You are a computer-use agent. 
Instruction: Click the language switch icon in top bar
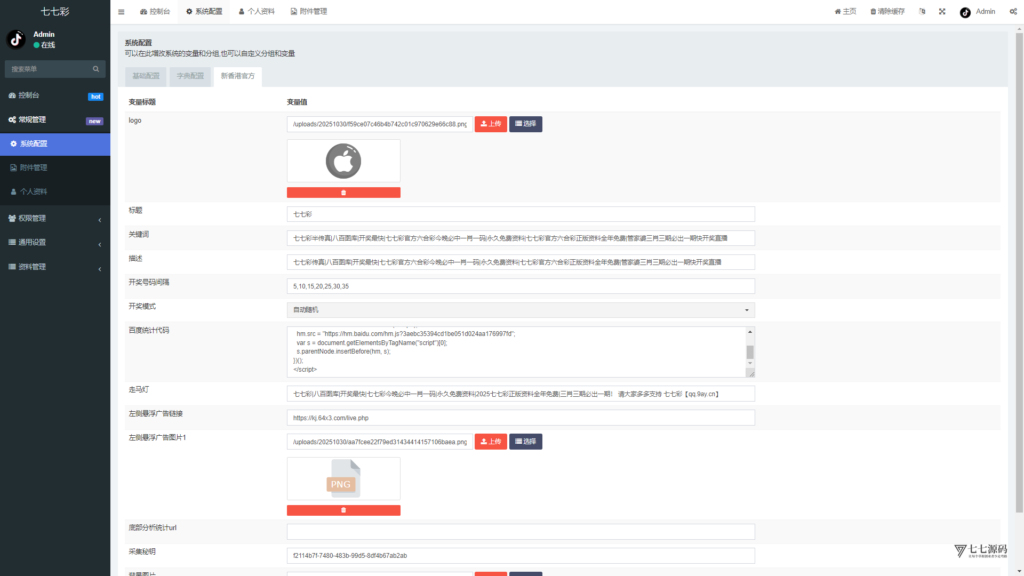tap(922, 12)
